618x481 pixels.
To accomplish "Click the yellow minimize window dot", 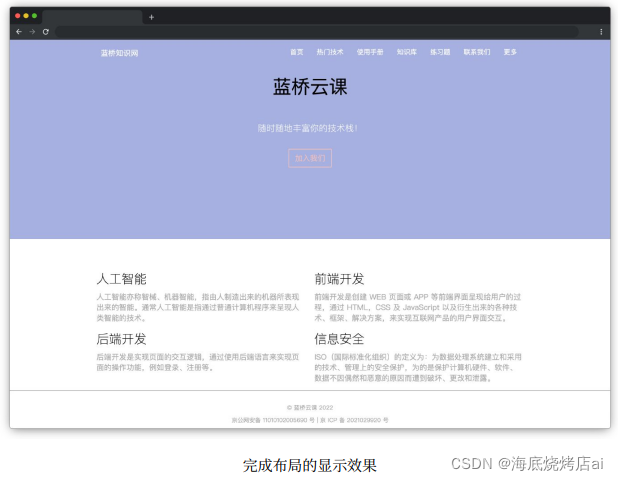I will [x=26, y=16].
